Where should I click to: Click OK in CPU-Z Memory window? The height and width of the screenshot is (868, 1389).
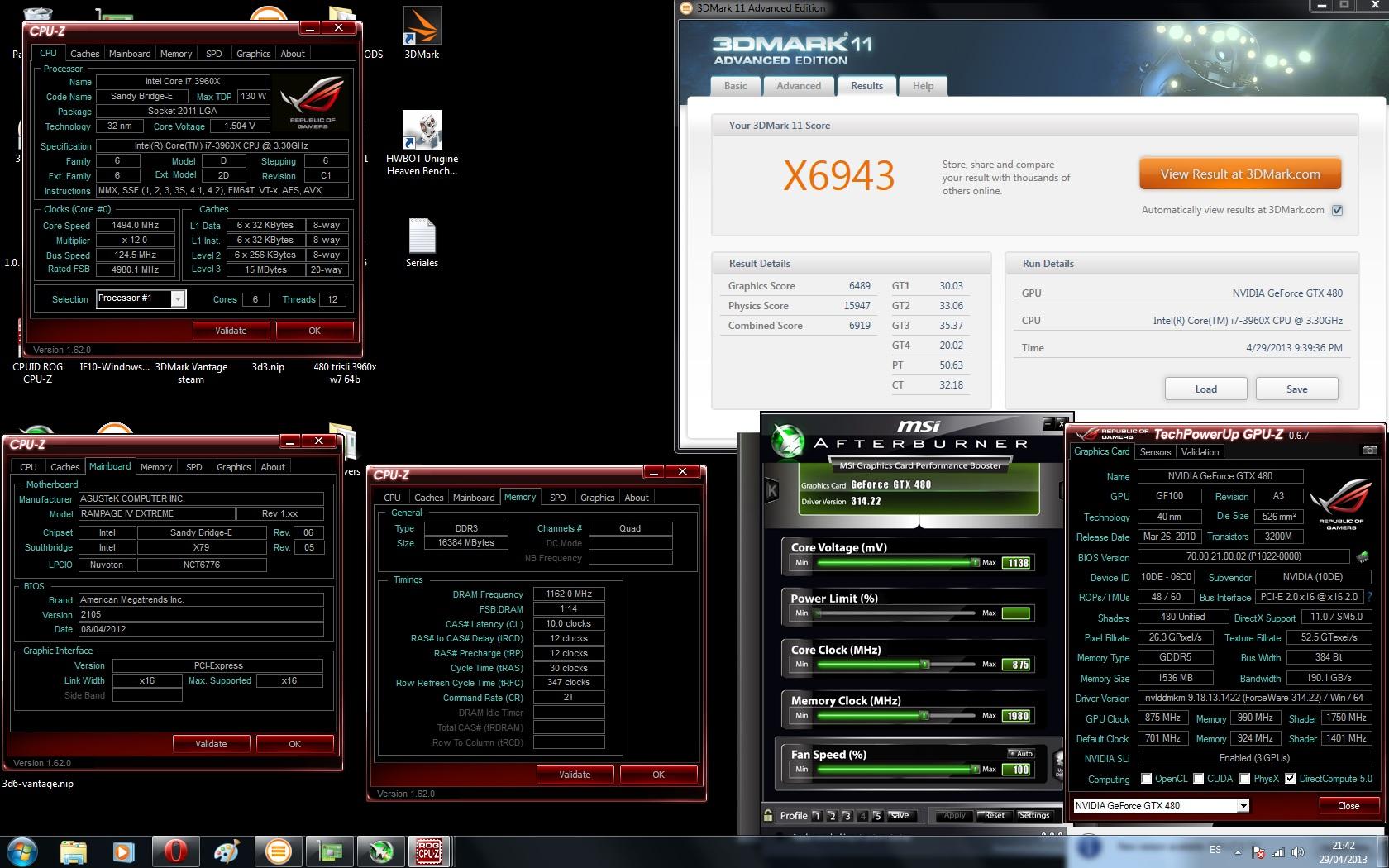(658, 775)
